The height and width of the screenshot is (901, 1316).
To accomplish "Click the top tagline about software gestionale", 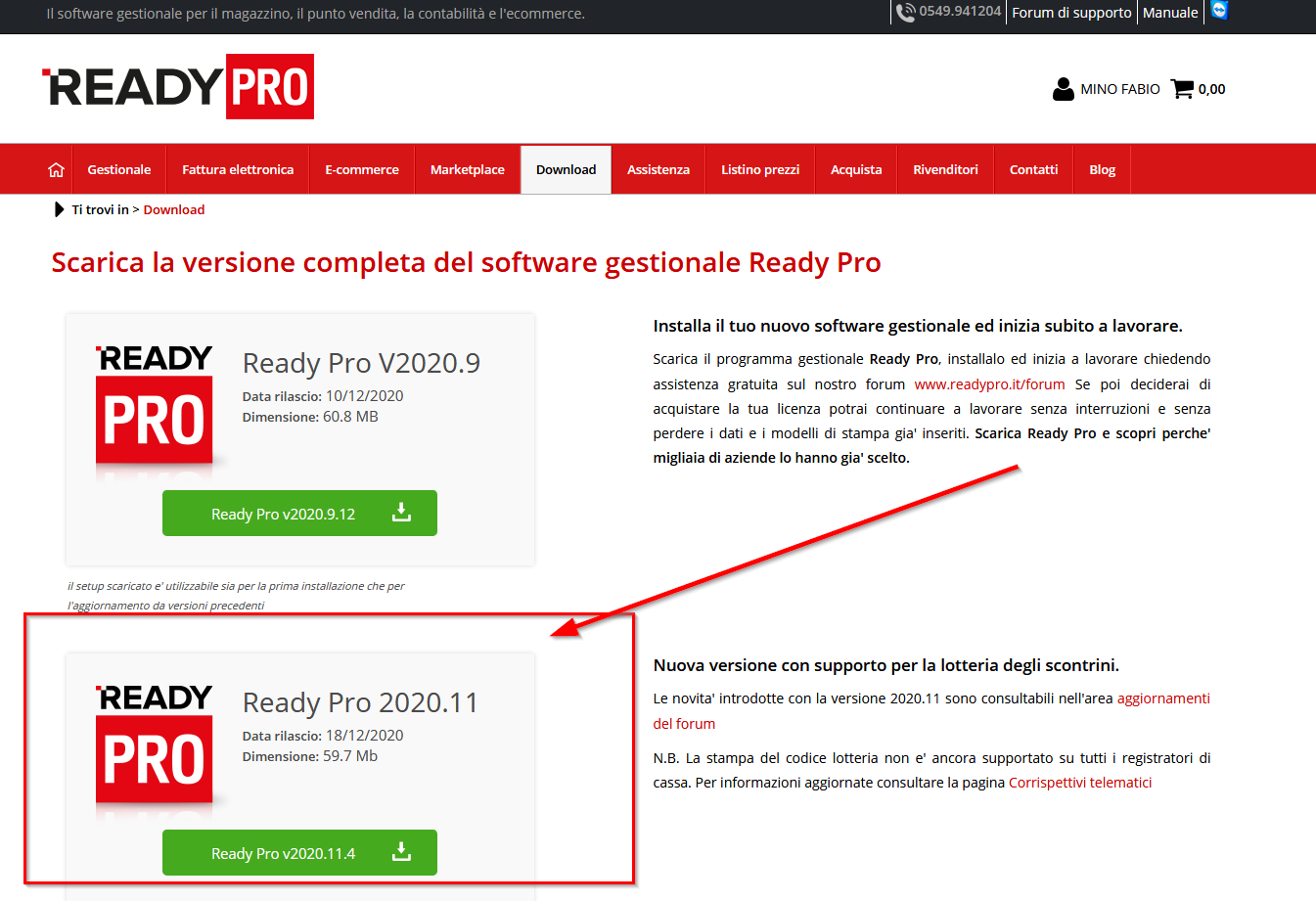I will pyautogui.click(x=315, y=14).
